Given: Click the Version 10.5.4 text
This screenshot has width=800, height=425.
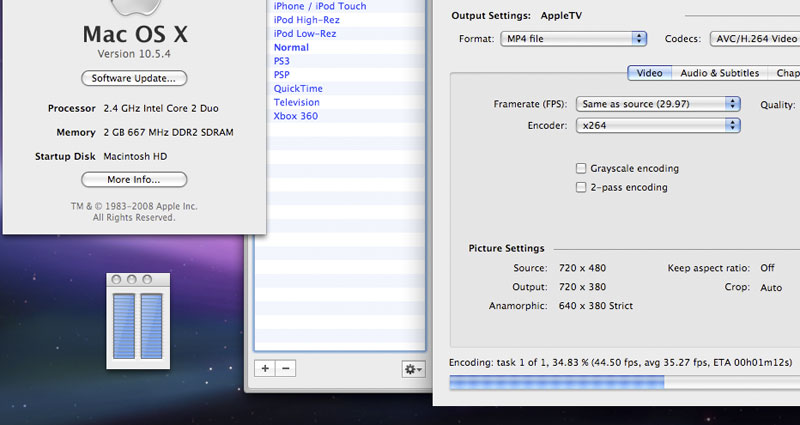Looking at the screenshot, I should pos(134,54).
